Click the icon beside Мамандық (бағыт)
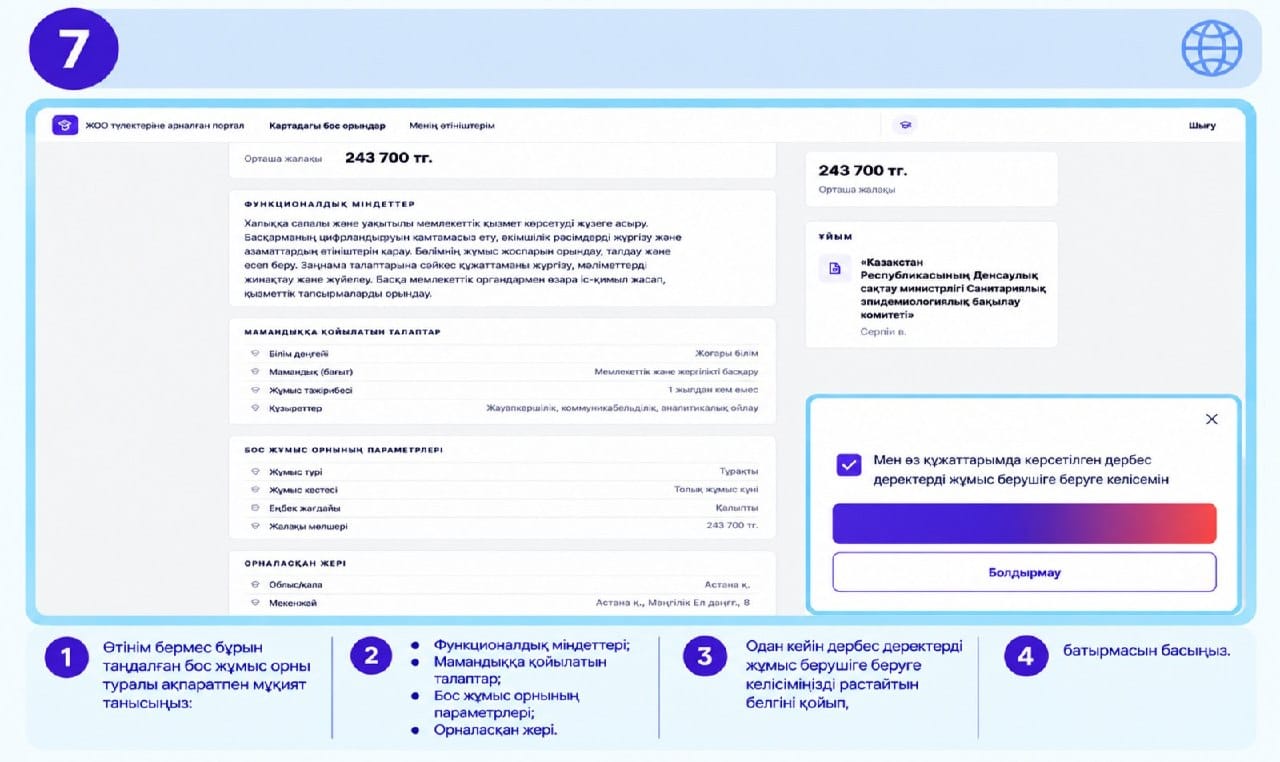The image size is (1280, 762). (x=255, y=372)
